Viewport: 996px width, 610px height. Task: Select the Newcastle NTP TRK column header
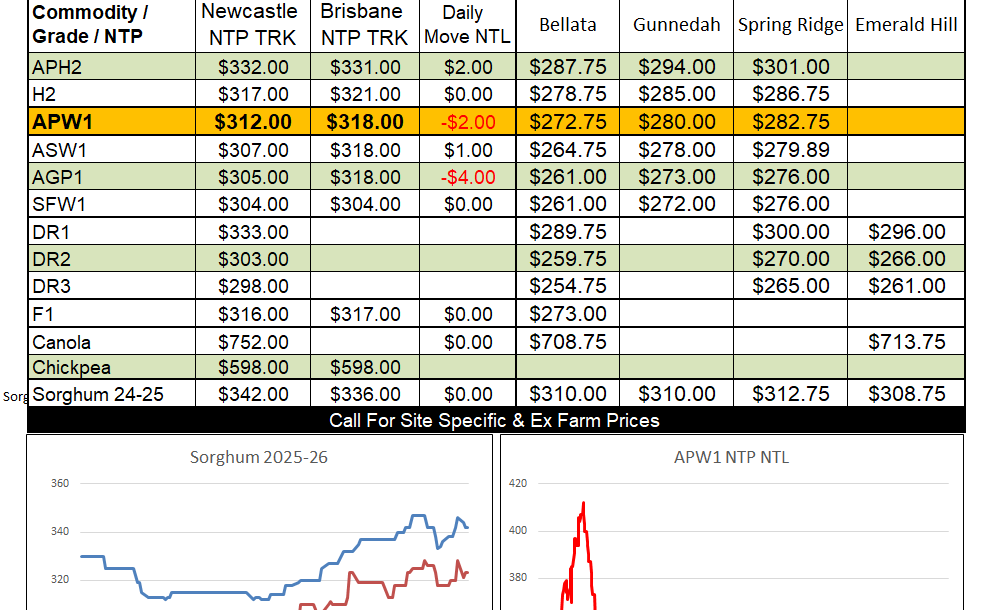coord(249,25)
